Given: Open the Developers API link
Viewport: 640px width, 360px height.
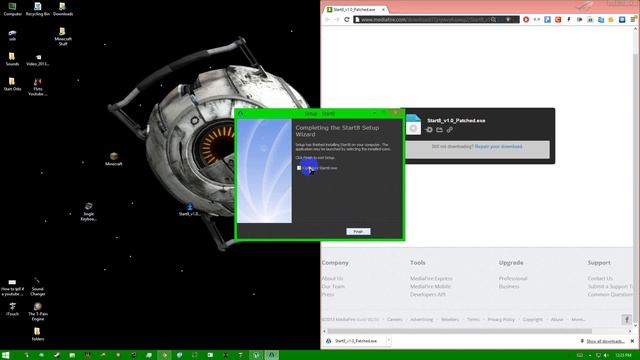Looking at the screenshot, I should [x=428, y=294].
